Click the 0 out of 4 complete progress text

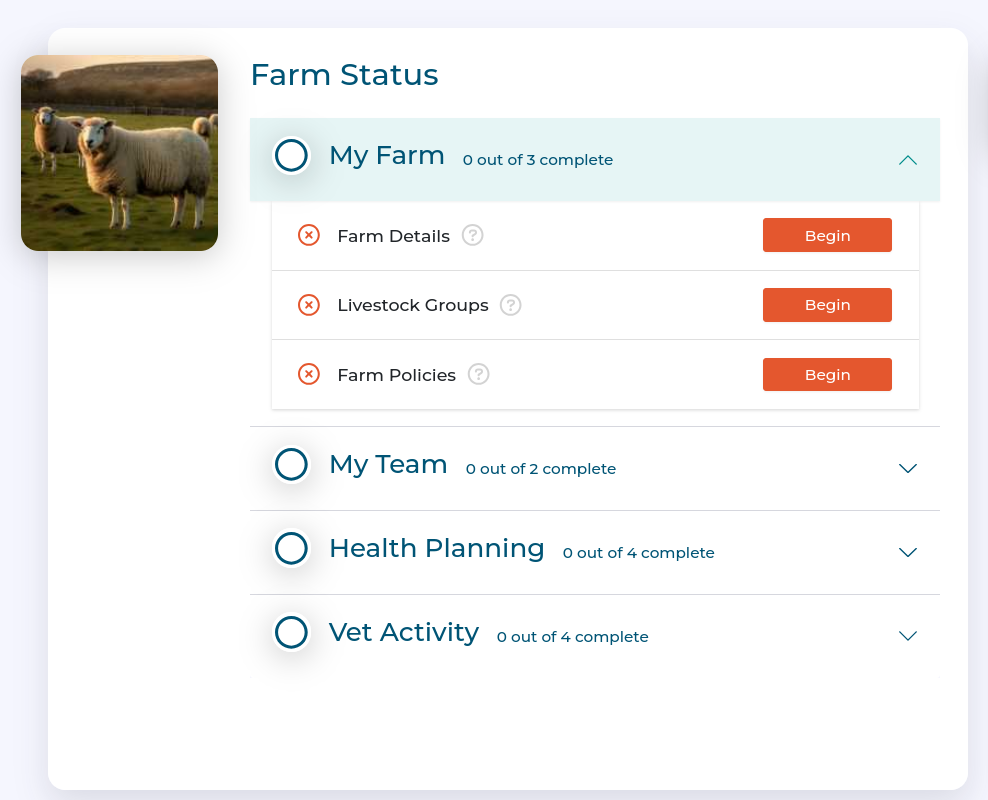point(638,552)
